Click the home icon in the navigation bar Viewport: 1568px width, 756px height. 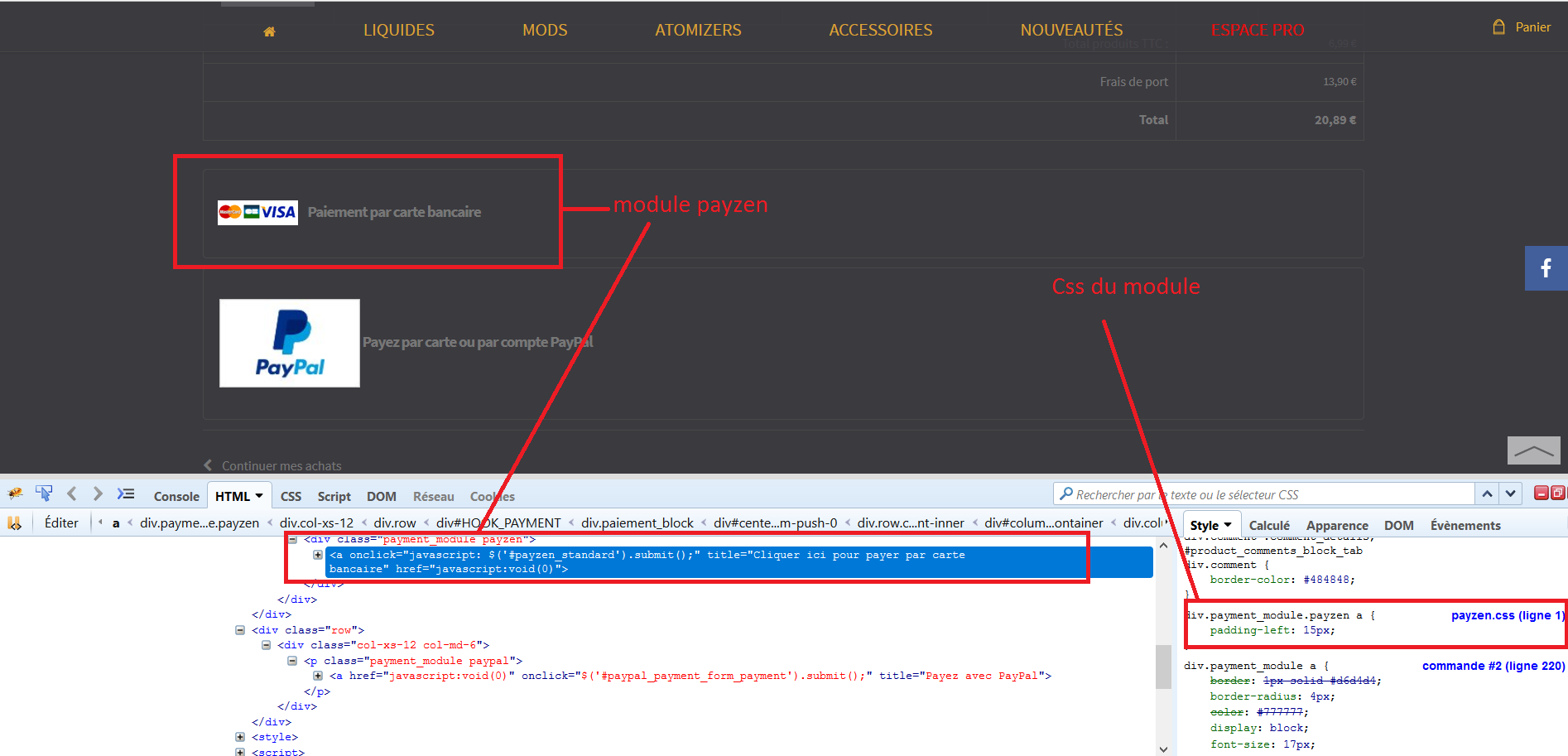pyautogui.click(x=269, y=31)
